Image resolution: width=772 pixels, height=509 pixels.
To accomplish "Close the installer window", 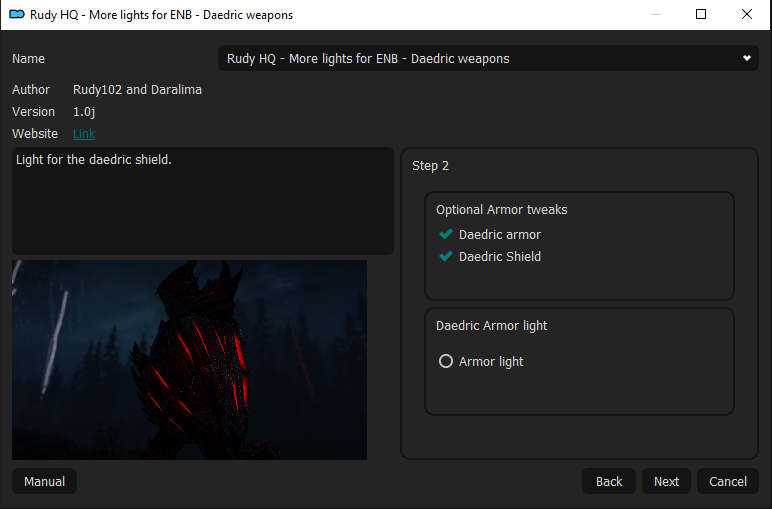I will (x=746, y=14).
